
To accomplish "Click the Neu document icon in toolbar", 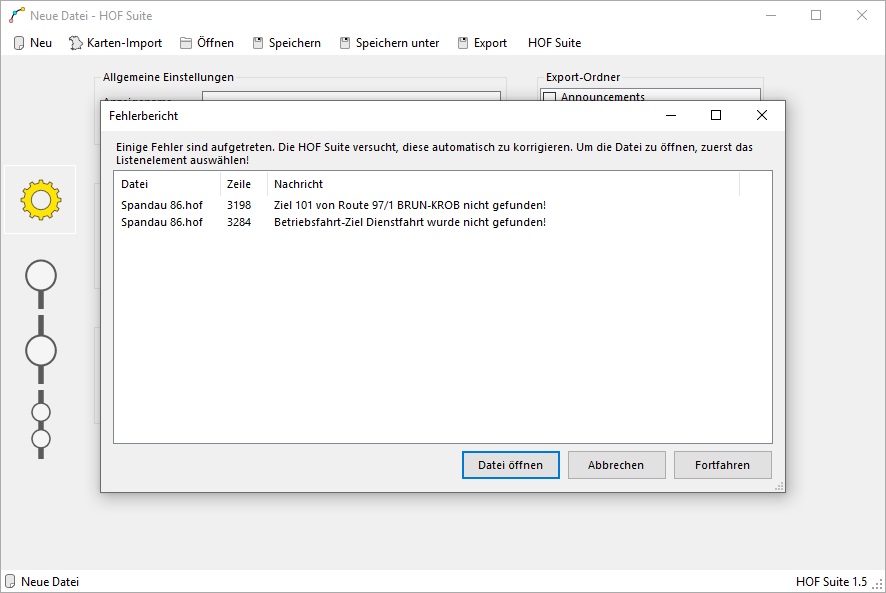I will click(18, 43).
